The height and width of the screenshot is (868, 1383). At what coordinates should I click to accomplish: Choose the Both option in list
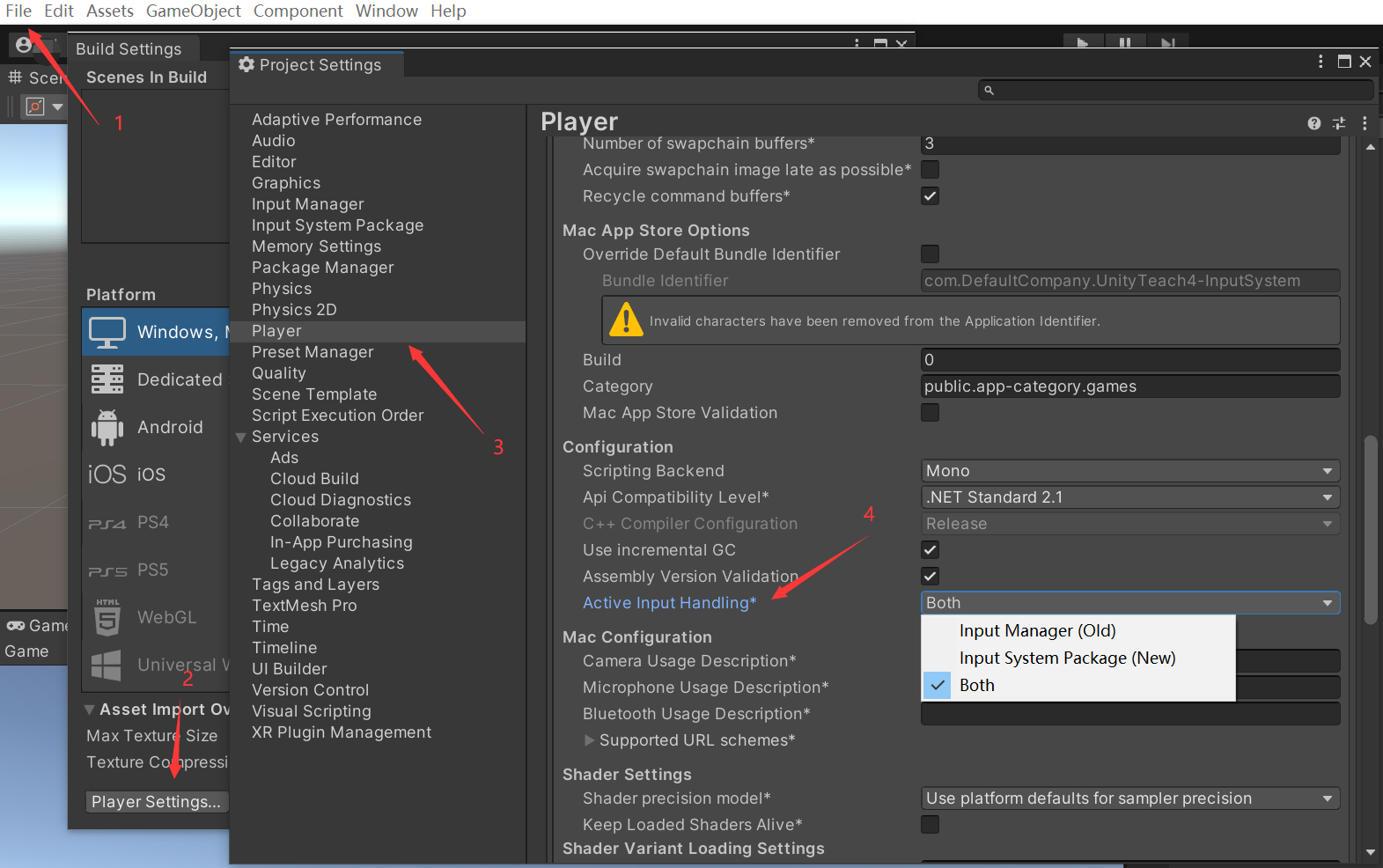(x=1078, y=685)
